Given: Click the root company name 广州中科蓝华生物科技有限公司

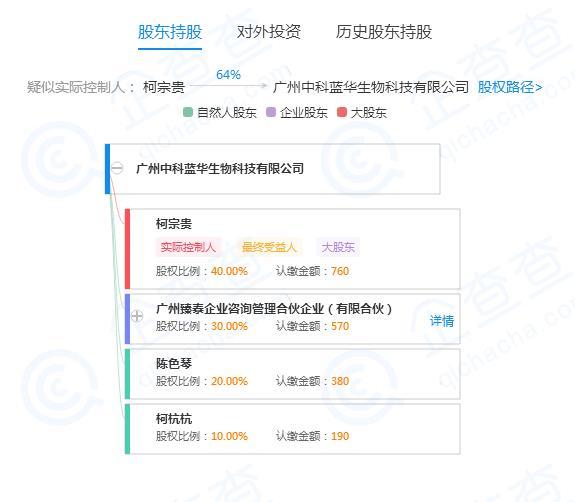Looking at the screenshot, I should tap(220, 169).
